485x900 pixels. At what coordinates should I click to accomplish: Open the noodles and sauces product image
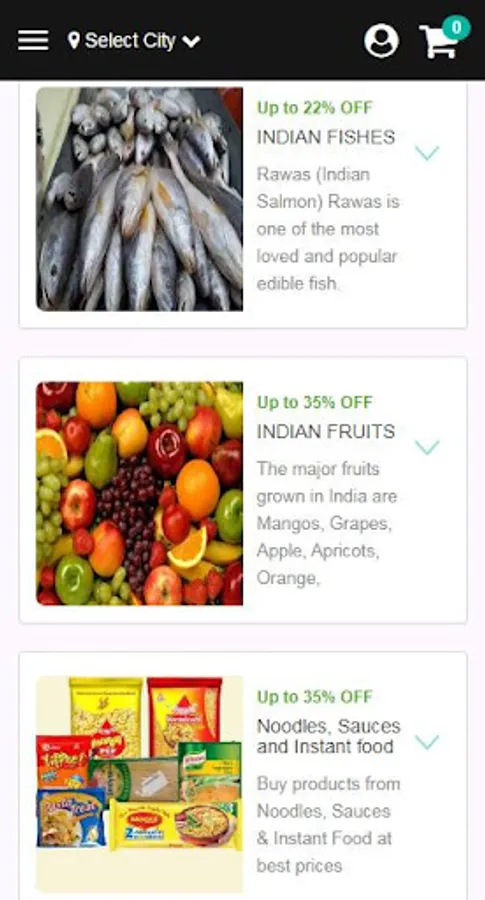[x=139, y=785]
